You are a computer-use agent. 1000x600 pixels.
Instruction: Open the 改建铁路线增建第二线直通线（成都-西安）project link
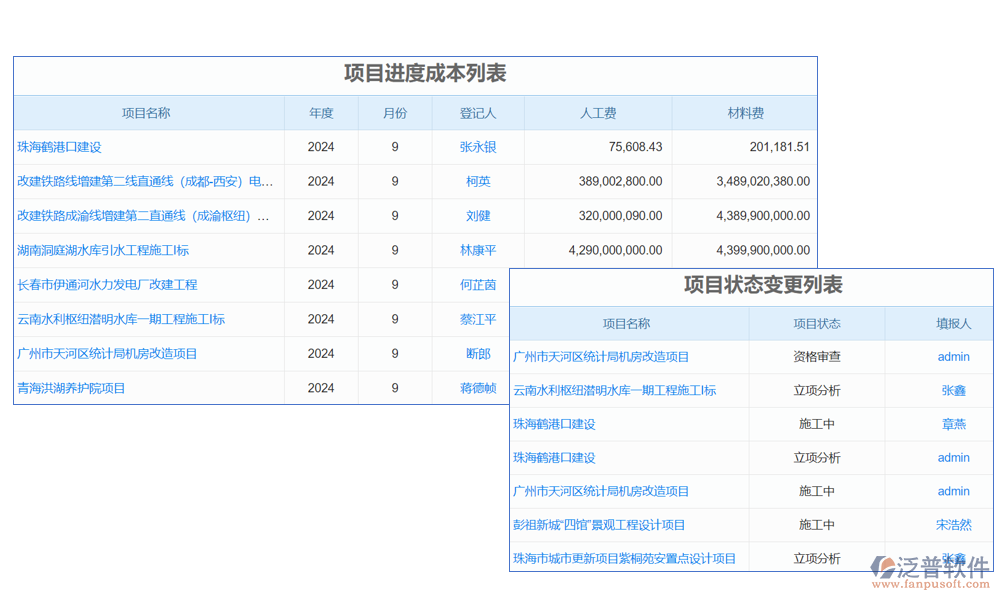tap(145, 181)
